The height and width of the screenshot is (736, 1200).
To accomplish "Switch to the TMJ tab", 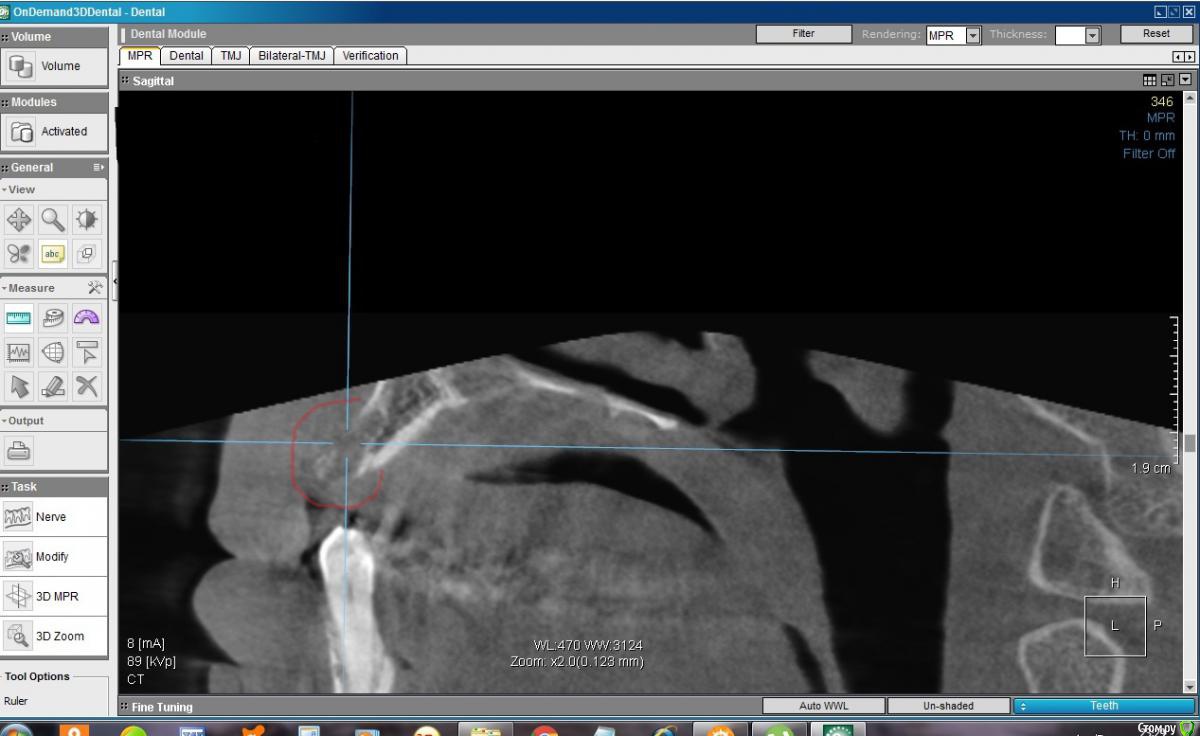I will click(x=229, y=56).
